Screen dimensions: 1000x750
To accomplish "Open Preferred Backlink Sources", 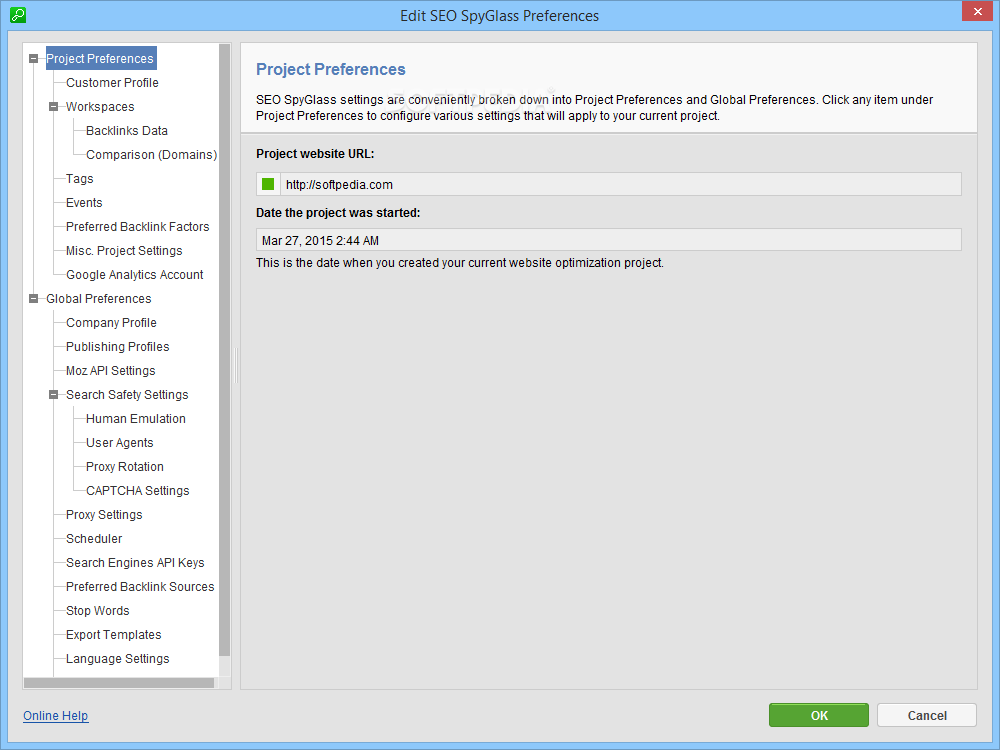I will 140,587.
